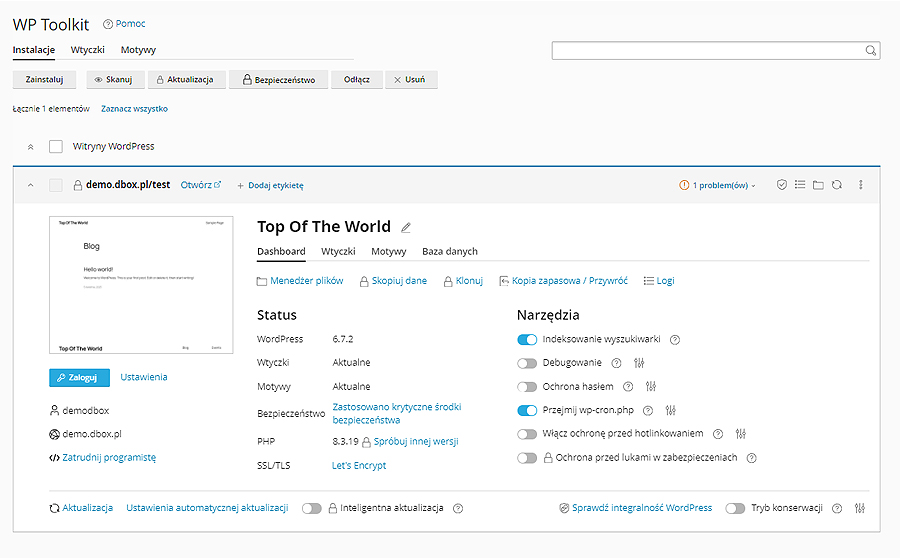Open Debugowanie settings sliders icon
Viewport: 900px width, 558px height.
pos(640,363)
